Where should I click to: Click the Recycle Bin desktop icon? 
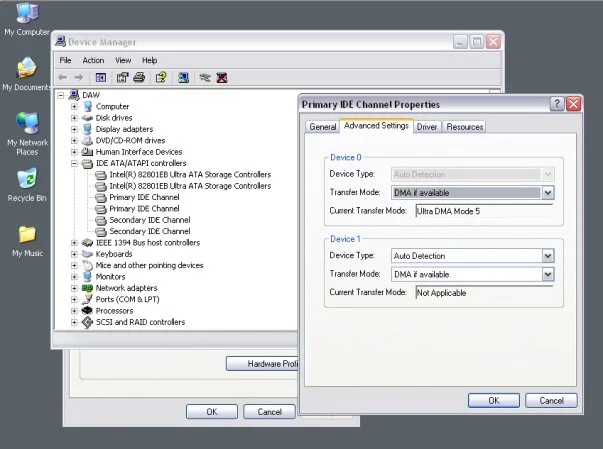click(27, 178)
